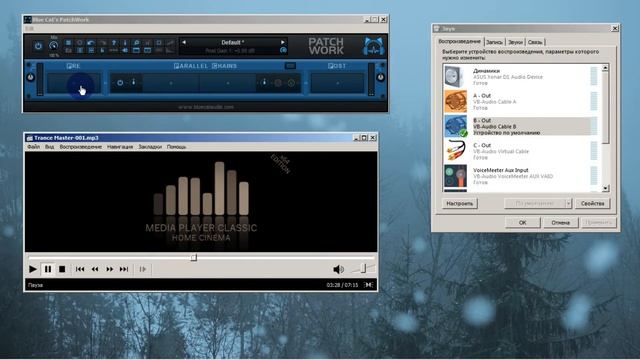
Task: Select the Динамики ASUS Xonar device
Action: click(521, 77)
